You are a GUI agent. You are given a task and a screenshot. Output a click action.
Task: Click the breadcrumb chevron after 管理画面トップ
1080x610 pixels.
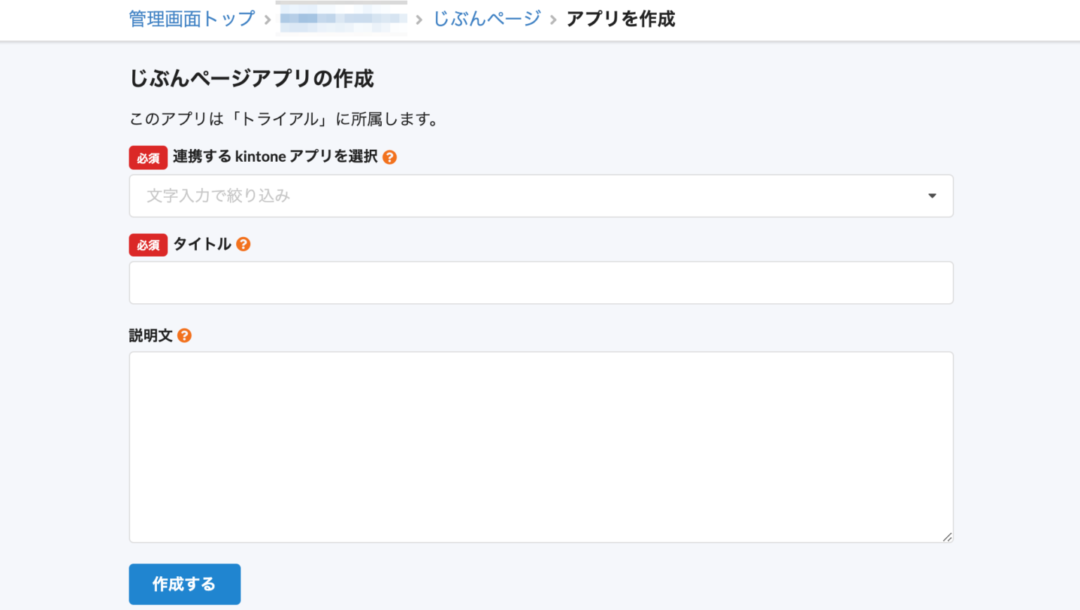(267, 19)
